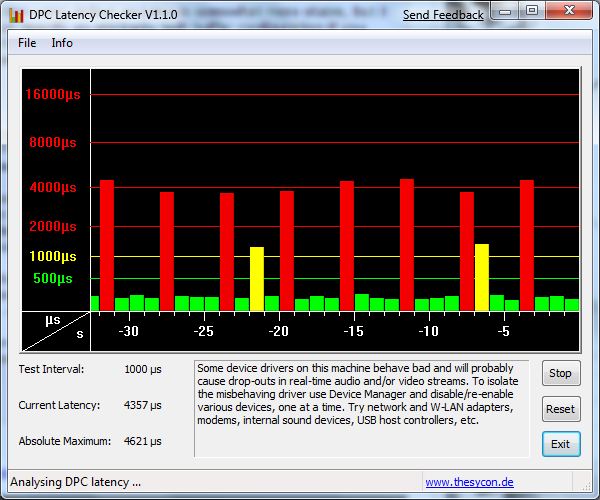Click the -30 time axis label

coord(128,331)
